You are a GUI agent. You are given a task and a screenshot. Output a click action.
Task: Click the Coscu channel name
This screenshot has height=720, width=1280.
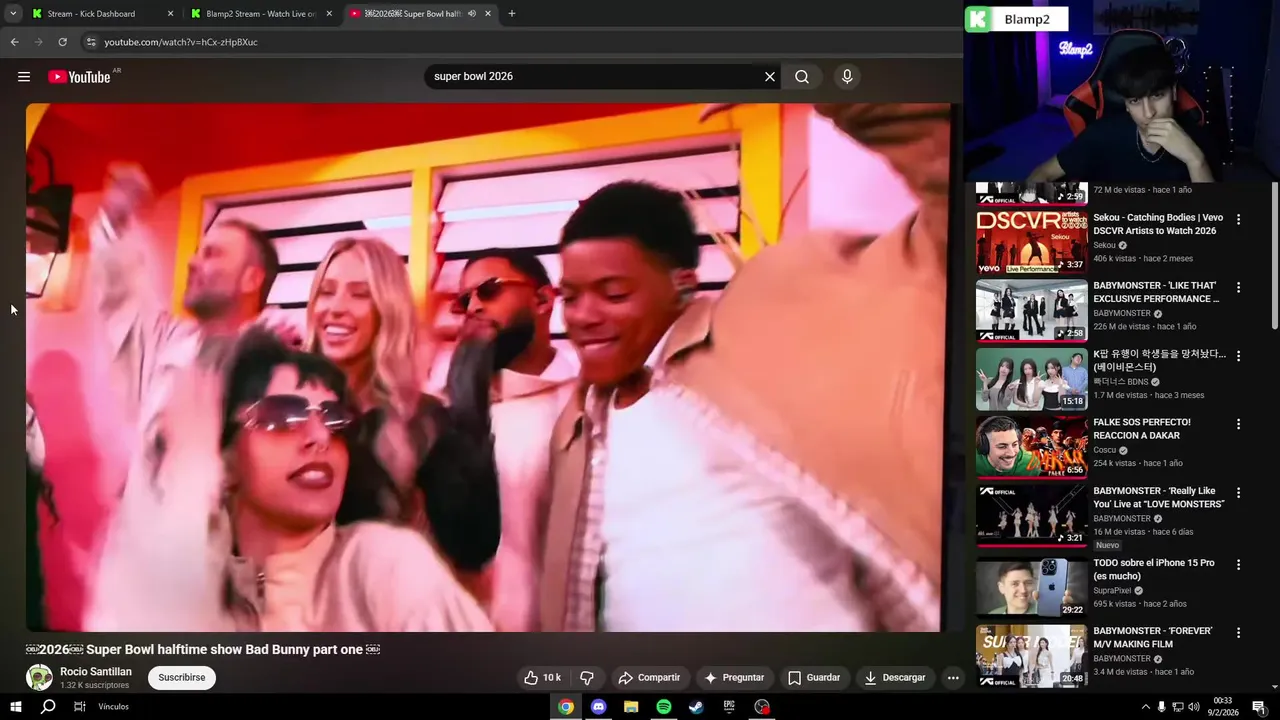1104,450
